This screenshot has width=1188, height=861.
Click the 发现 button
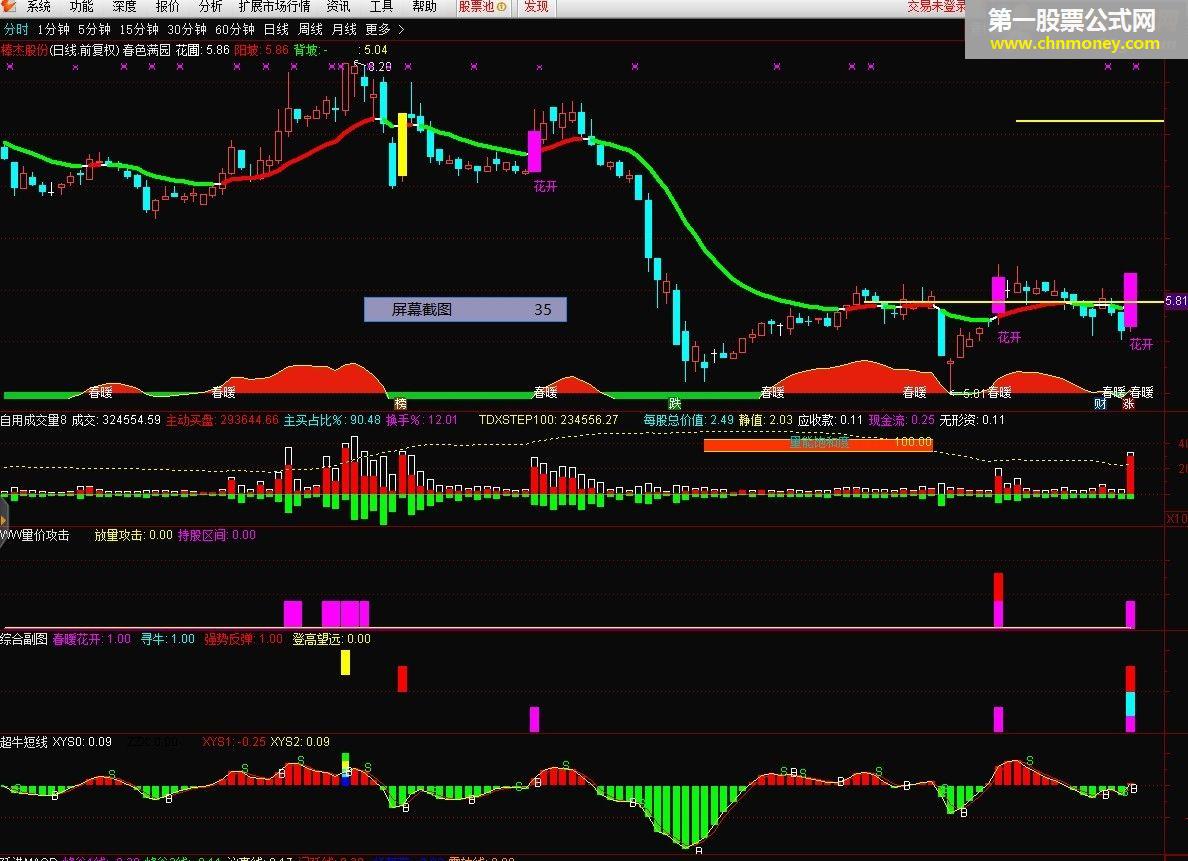[x=536, y=7]
